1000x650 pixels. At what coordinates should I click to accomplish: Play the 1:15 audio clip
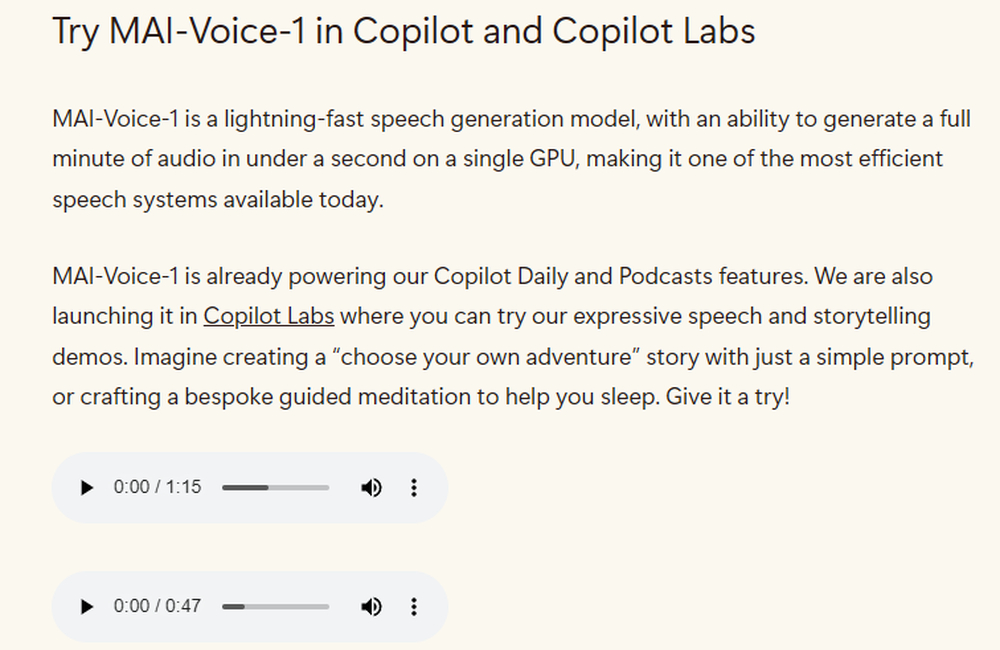click(87, 488)
